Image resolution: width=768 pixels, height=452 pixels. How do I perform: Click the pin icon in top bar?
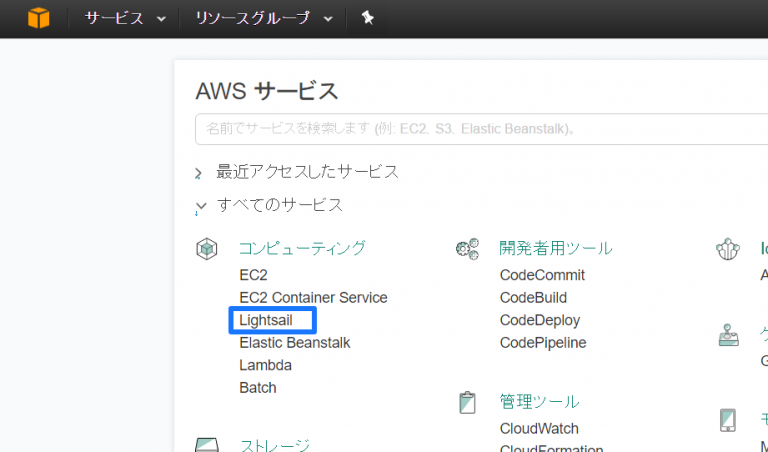367,18
